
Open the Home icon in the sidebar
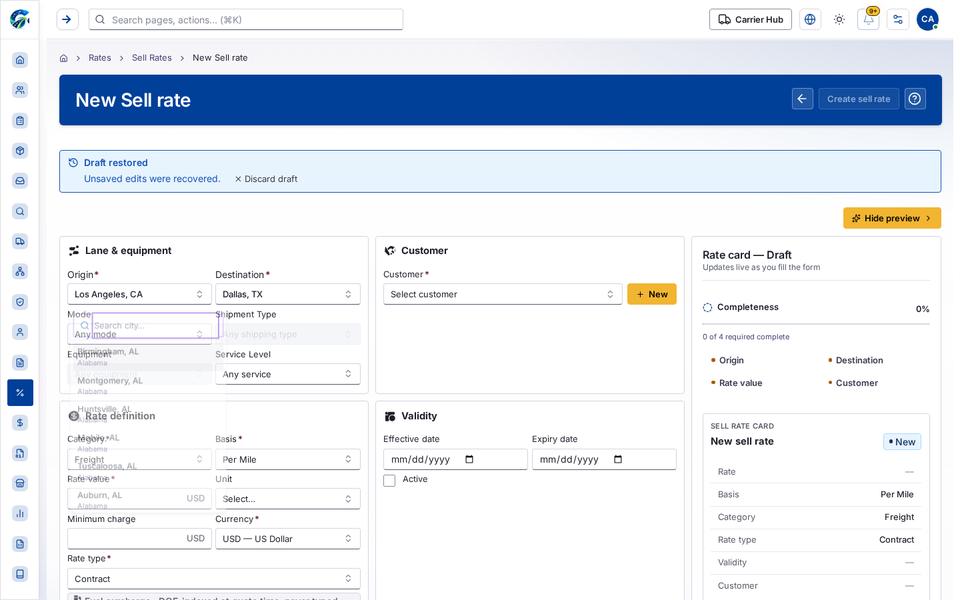pos(20,59)
